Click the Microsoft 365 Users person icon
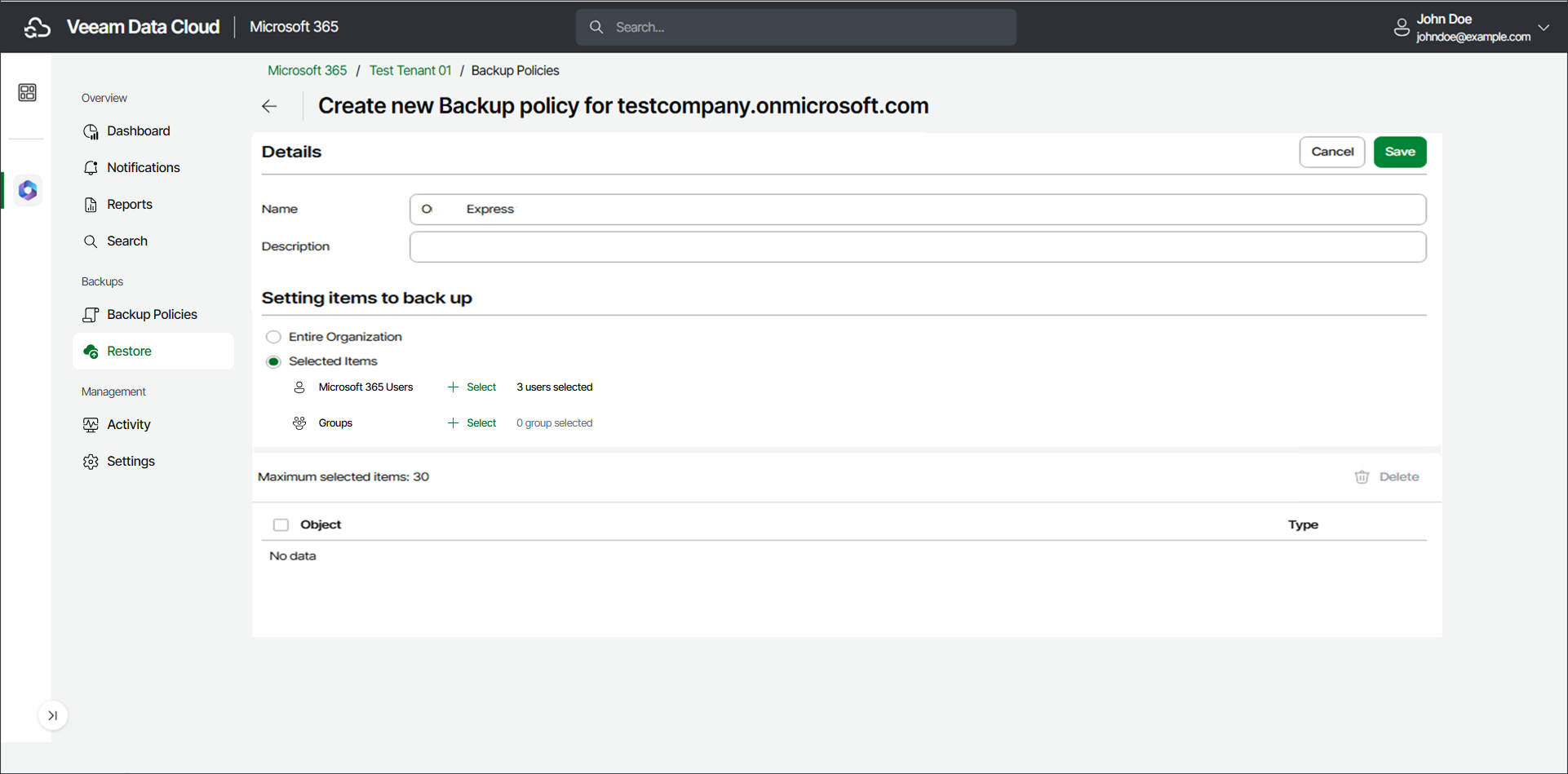Viewport: 1568px width, 774px height. coord(299,387)
